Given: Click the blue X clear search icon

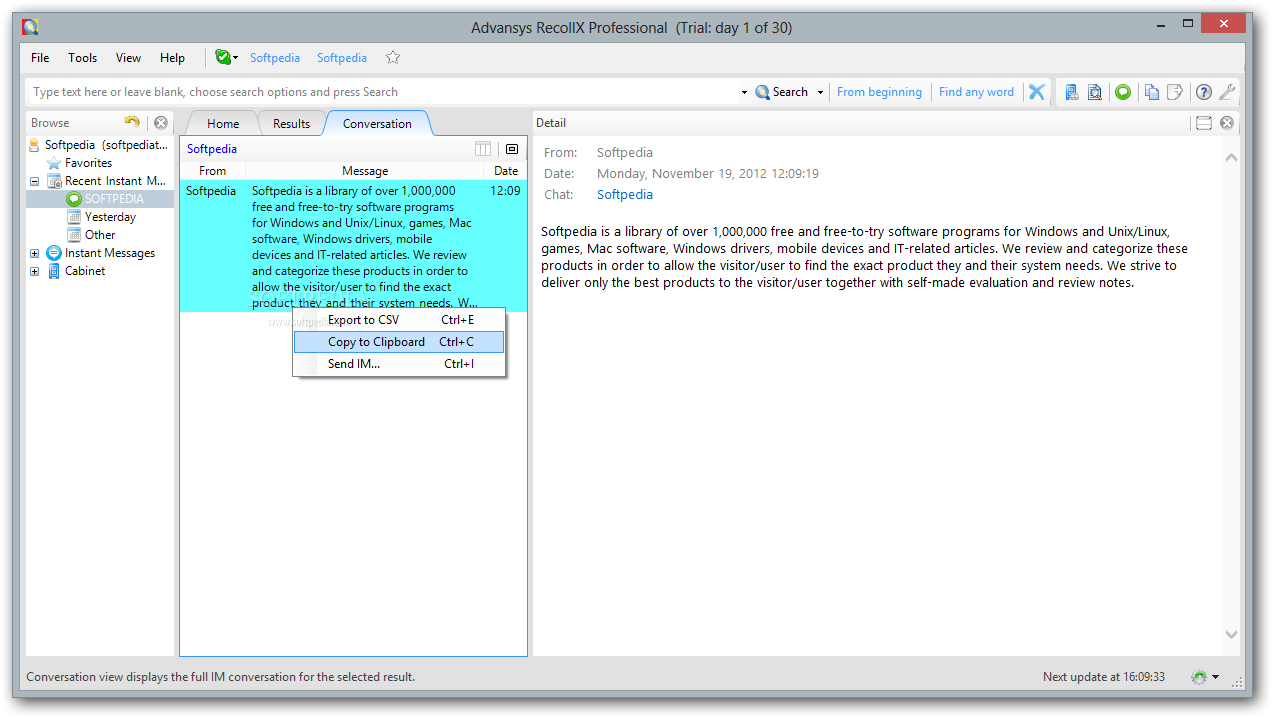Looking at the screenshot, I should pos(1037,92).
